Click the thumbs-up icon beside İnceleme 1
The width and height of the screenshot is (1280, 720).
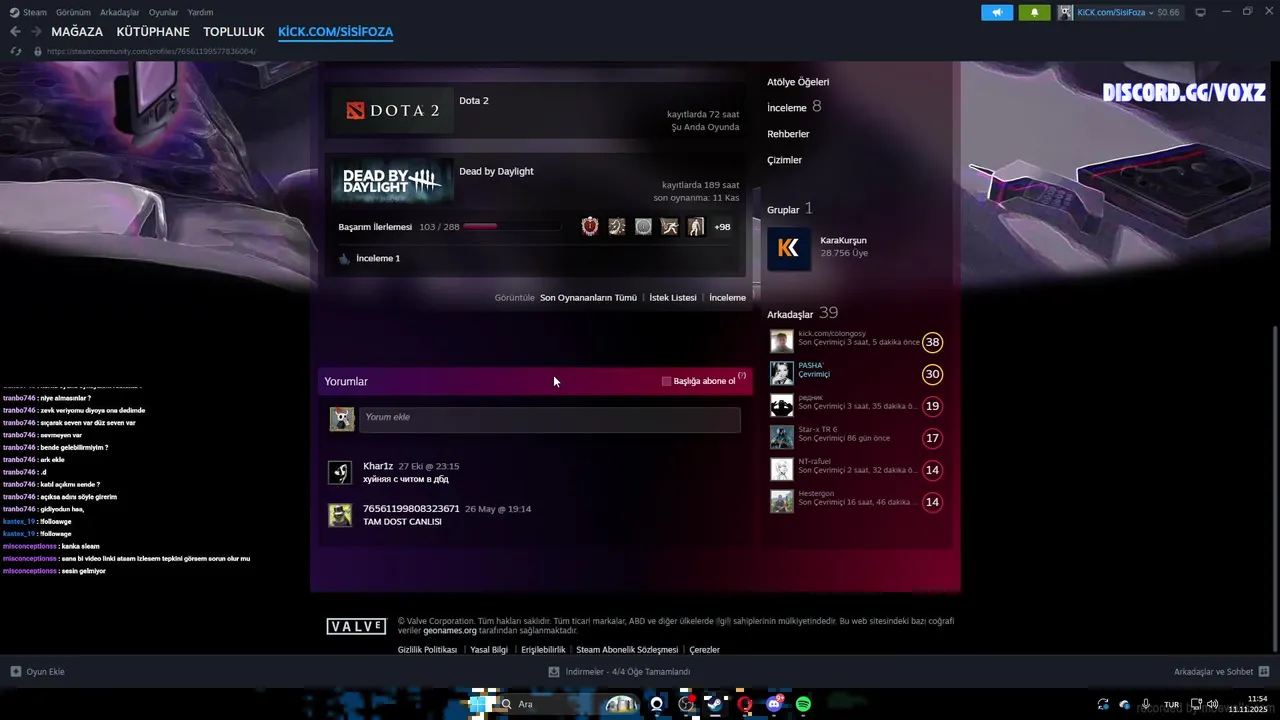(x=344, y=258)
